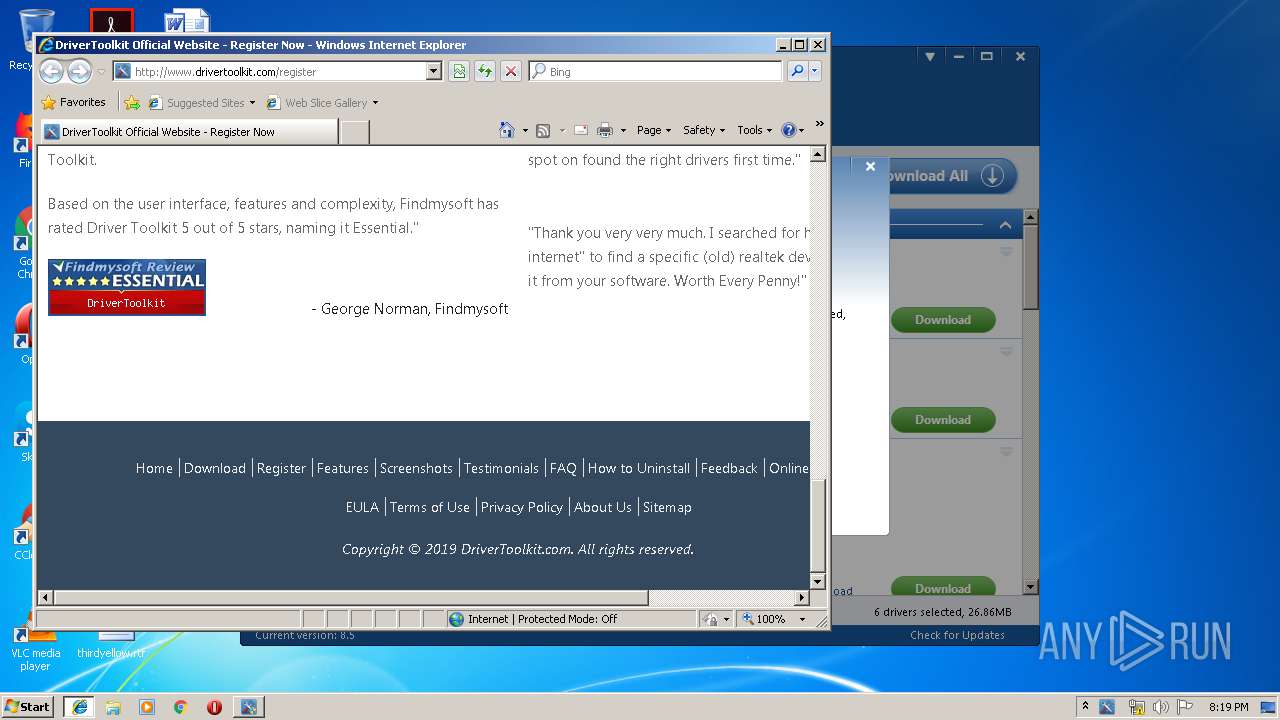The image size is (1280, 720).
Task: Click the How to Uninstall footer link
Action: click(639, 468)
